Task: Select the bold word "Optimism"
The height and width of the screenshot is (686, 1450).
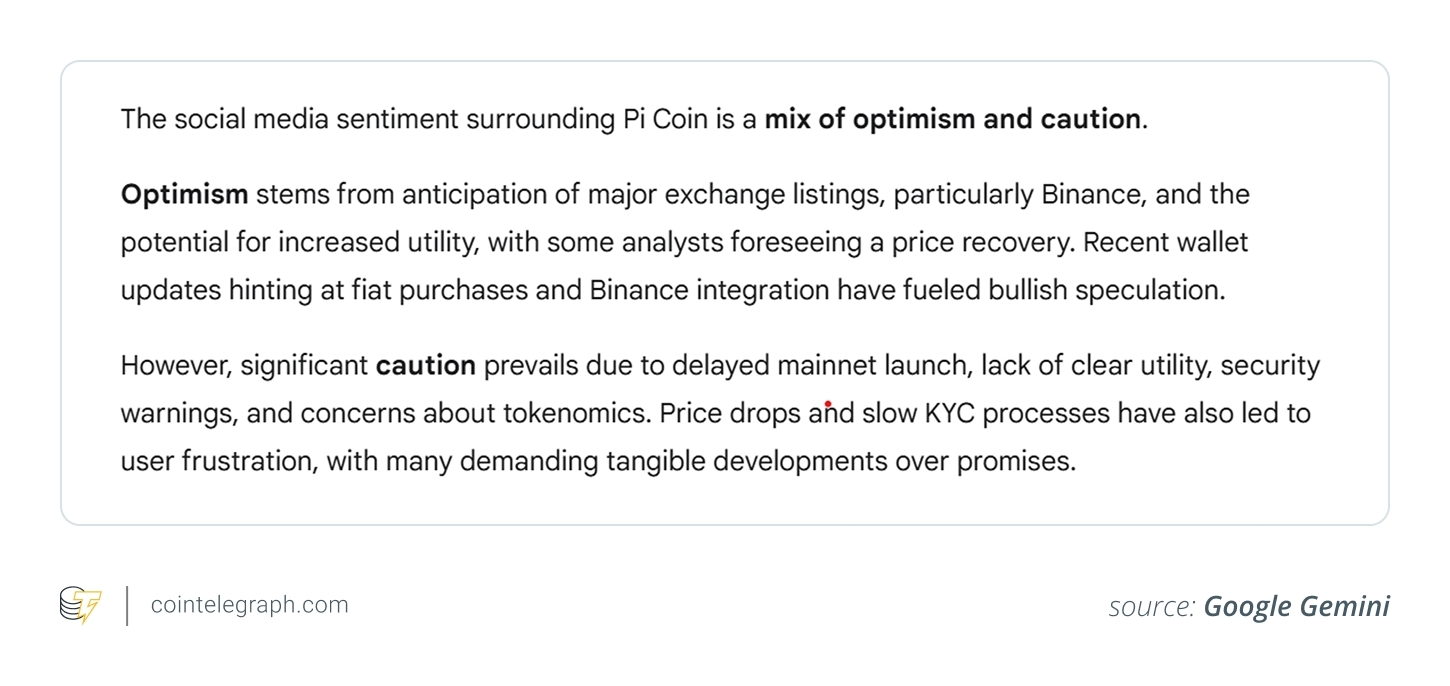Action: (x=184, y=194)
